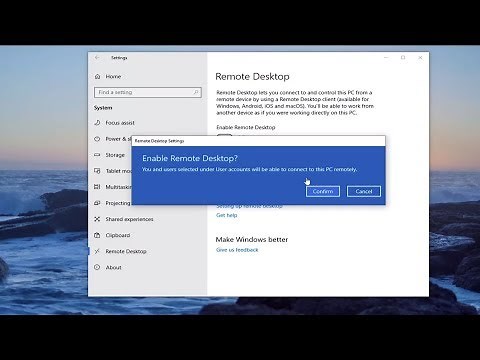This screenshot has width=480, height=360.
Task: Close the Settings window
Action: tap(420, 58)
